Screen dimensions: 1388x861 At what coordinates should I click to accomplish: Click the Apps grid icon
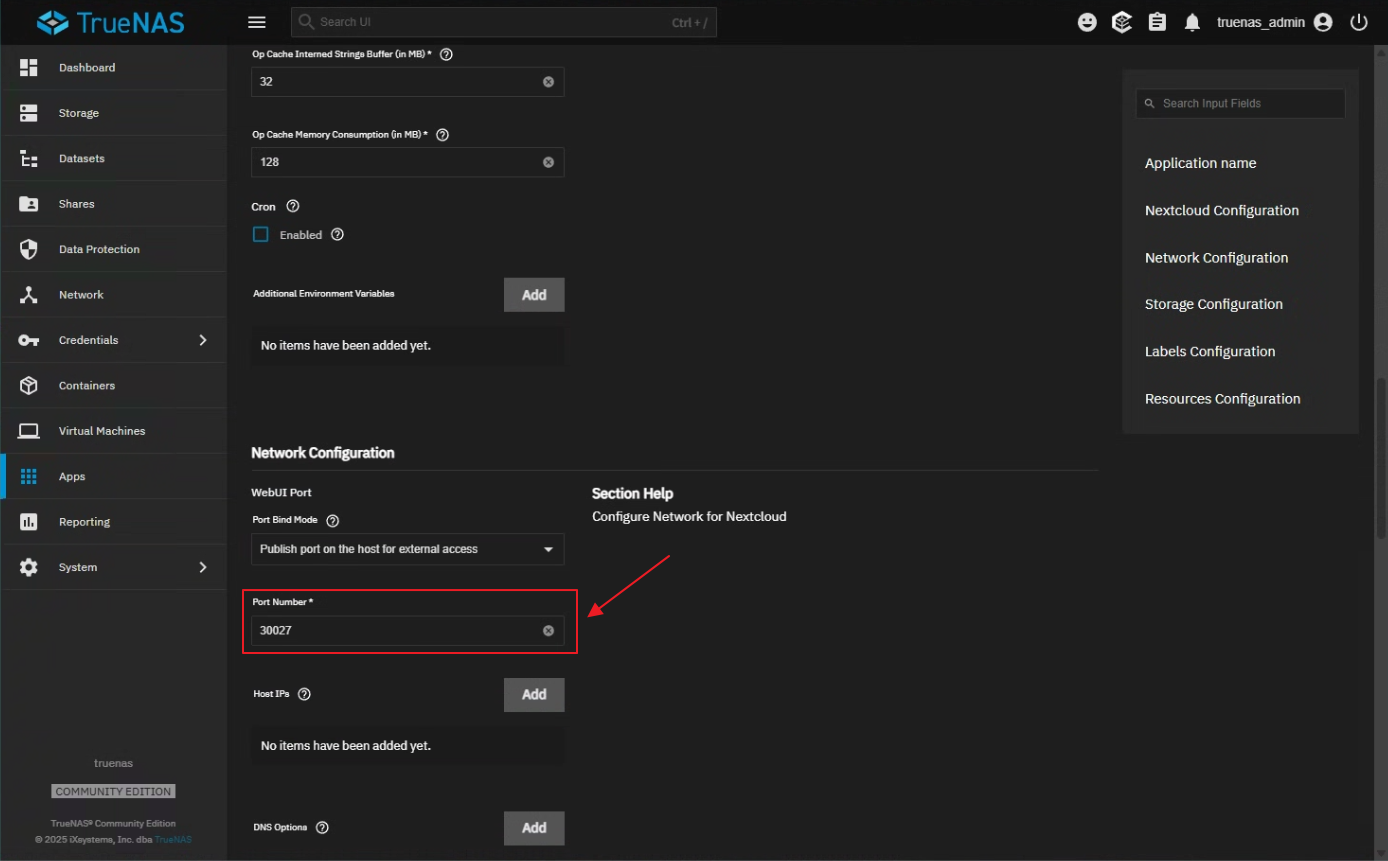coord(29,476)
